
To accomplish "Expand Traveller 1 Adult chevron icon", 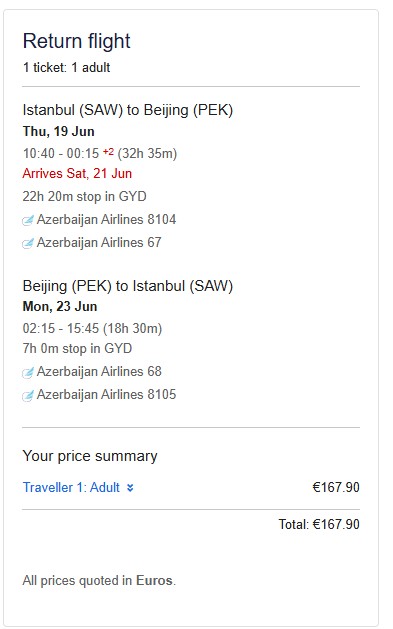I will 130,488.
